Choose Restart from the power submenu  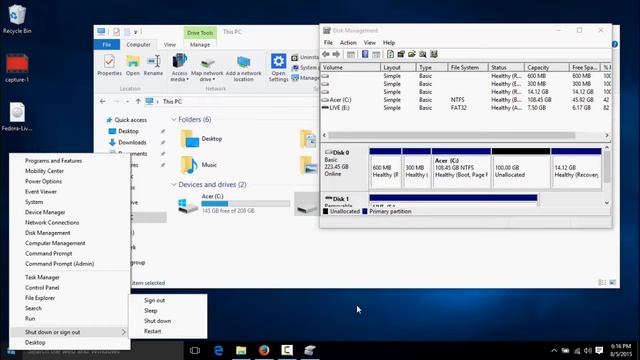(153, 331)
